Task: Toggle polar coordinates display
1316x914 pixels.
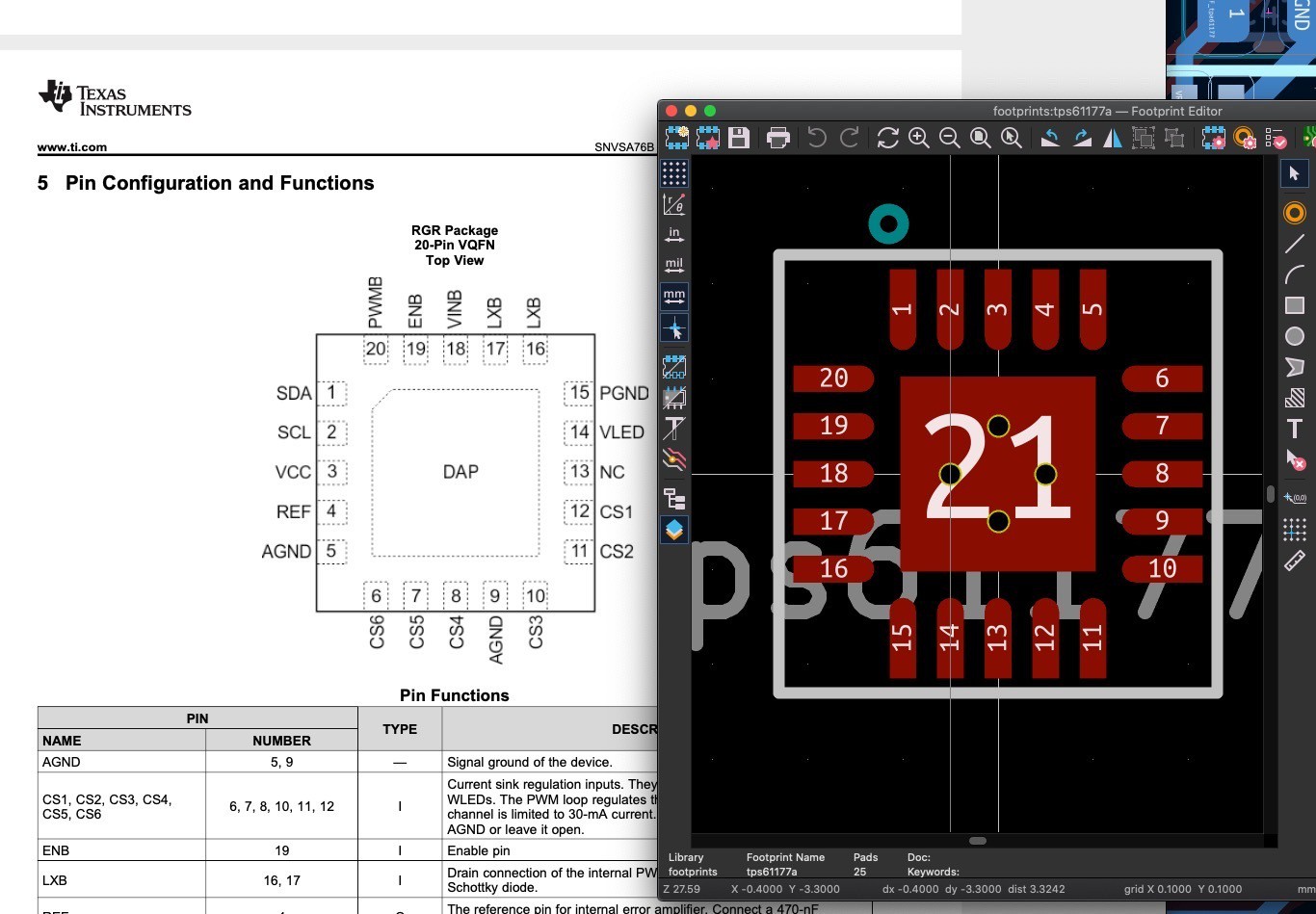Action: (x=674, y=204)
